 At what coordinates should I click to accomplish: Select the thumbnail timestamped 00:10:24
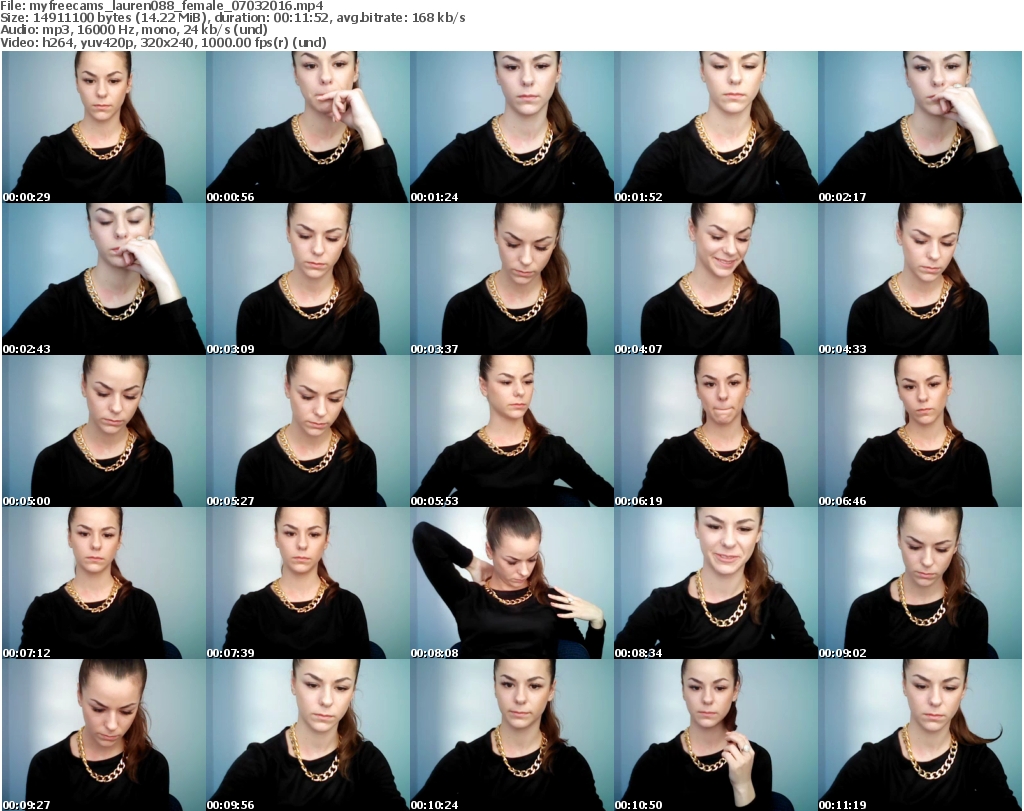511,735
